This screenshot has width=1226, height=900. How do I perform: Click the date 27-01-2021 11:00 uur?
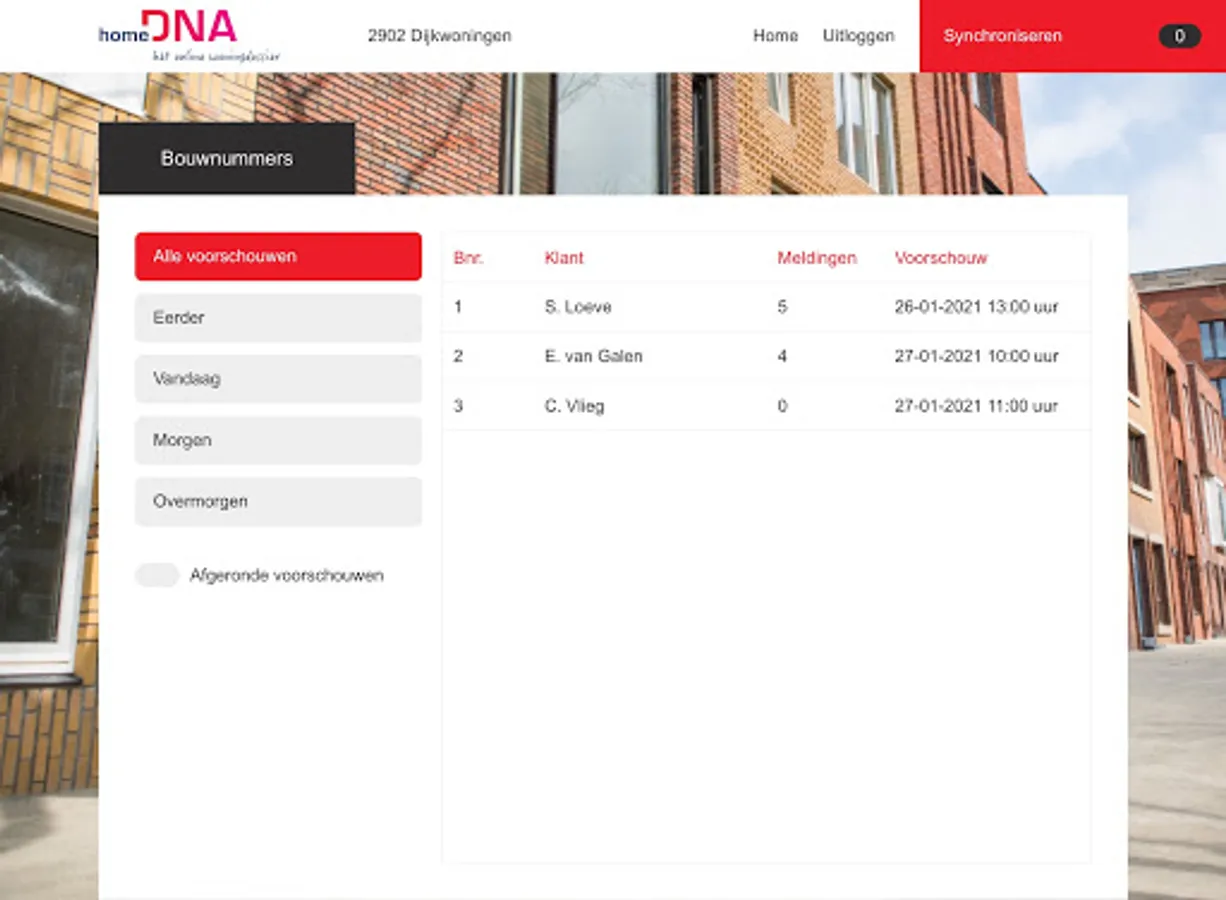click(976, 406)
